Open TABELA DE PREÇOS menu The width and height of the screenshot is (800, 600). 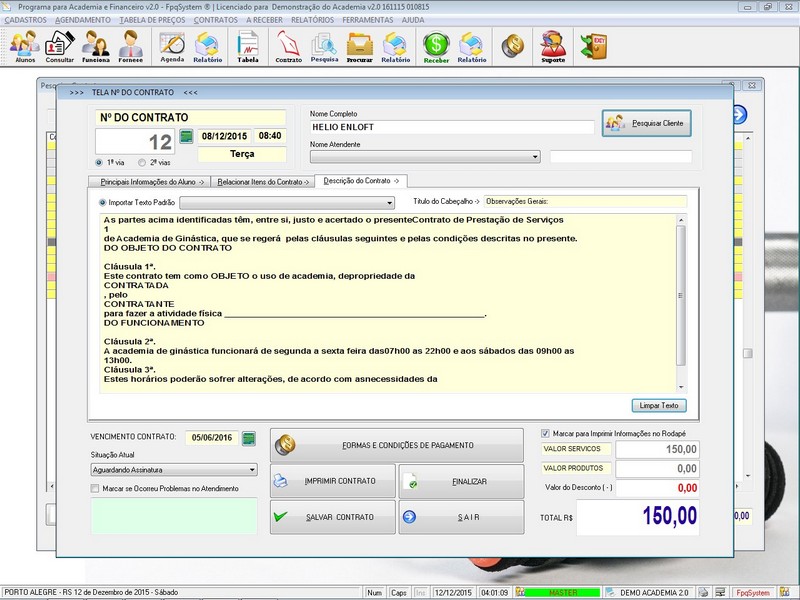tap(152, 20)
